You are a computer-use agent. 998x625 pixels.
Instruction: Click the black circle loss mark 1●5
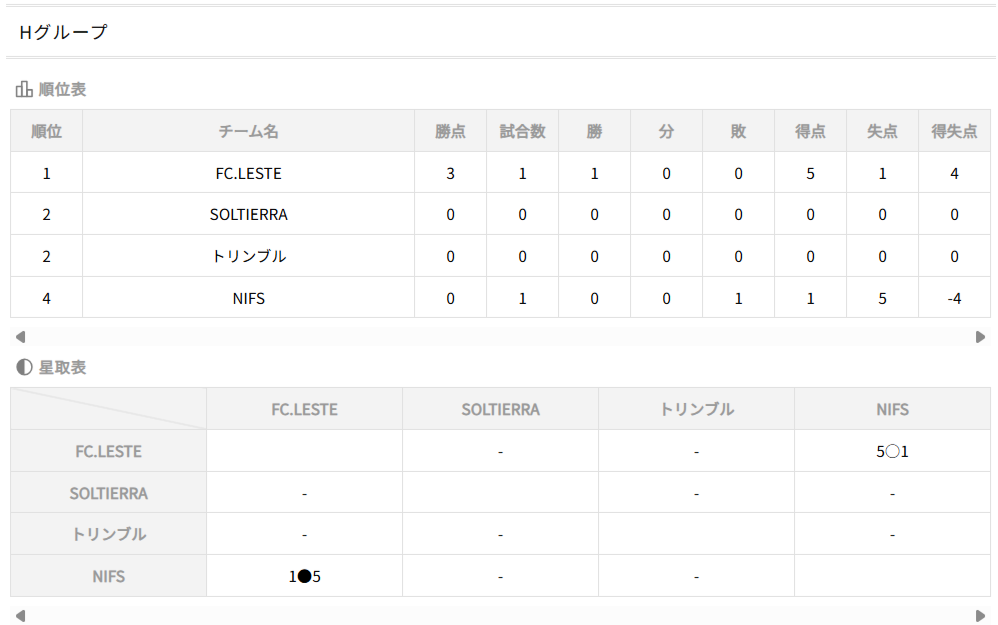coord(304,577)
